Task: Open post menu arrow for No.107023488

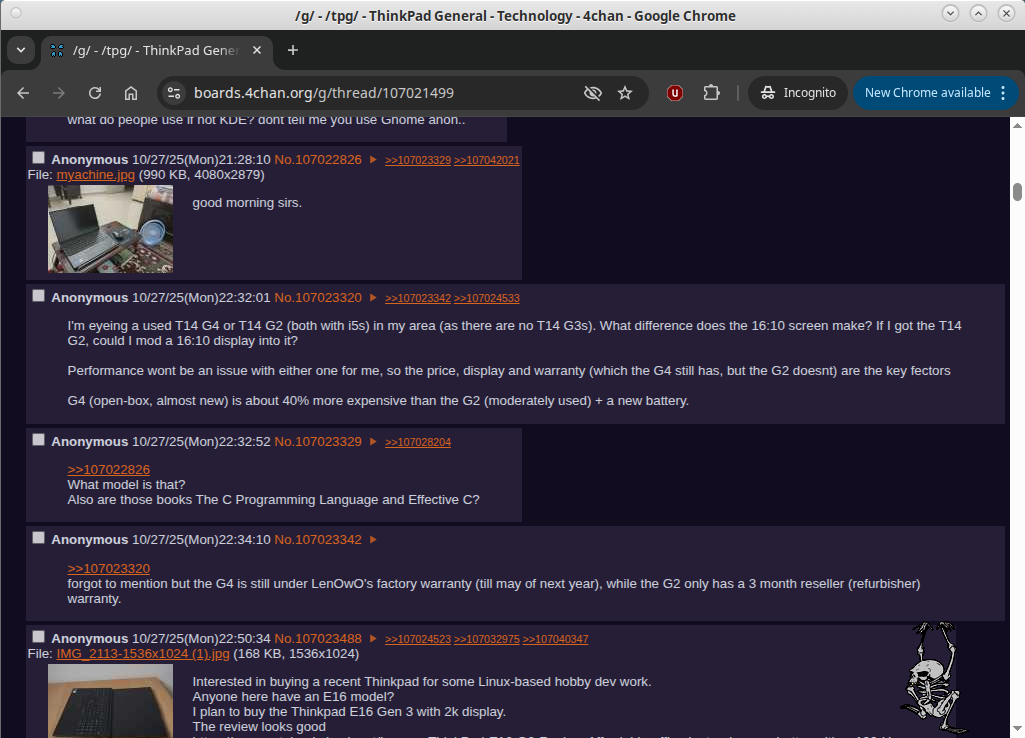Action: [373, 638]
